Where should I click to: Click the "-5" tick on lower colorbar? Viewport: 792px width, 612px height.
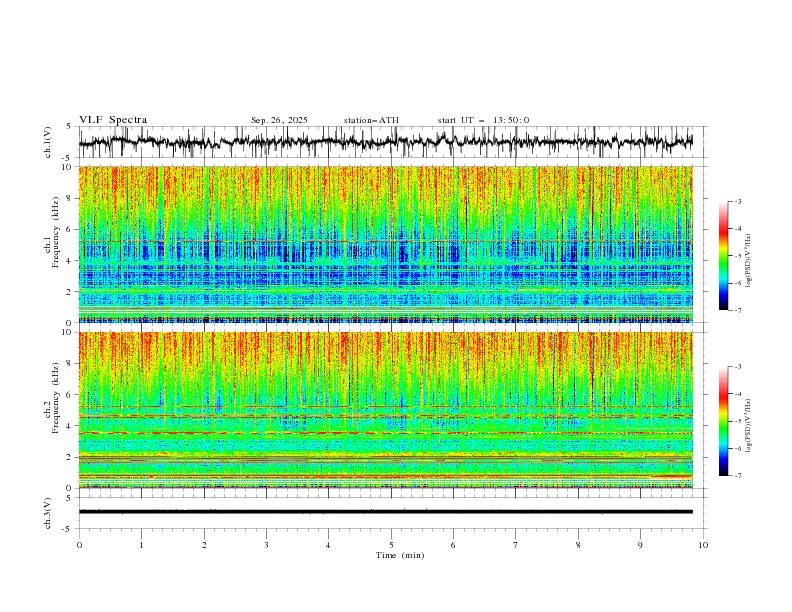(737, 421)
